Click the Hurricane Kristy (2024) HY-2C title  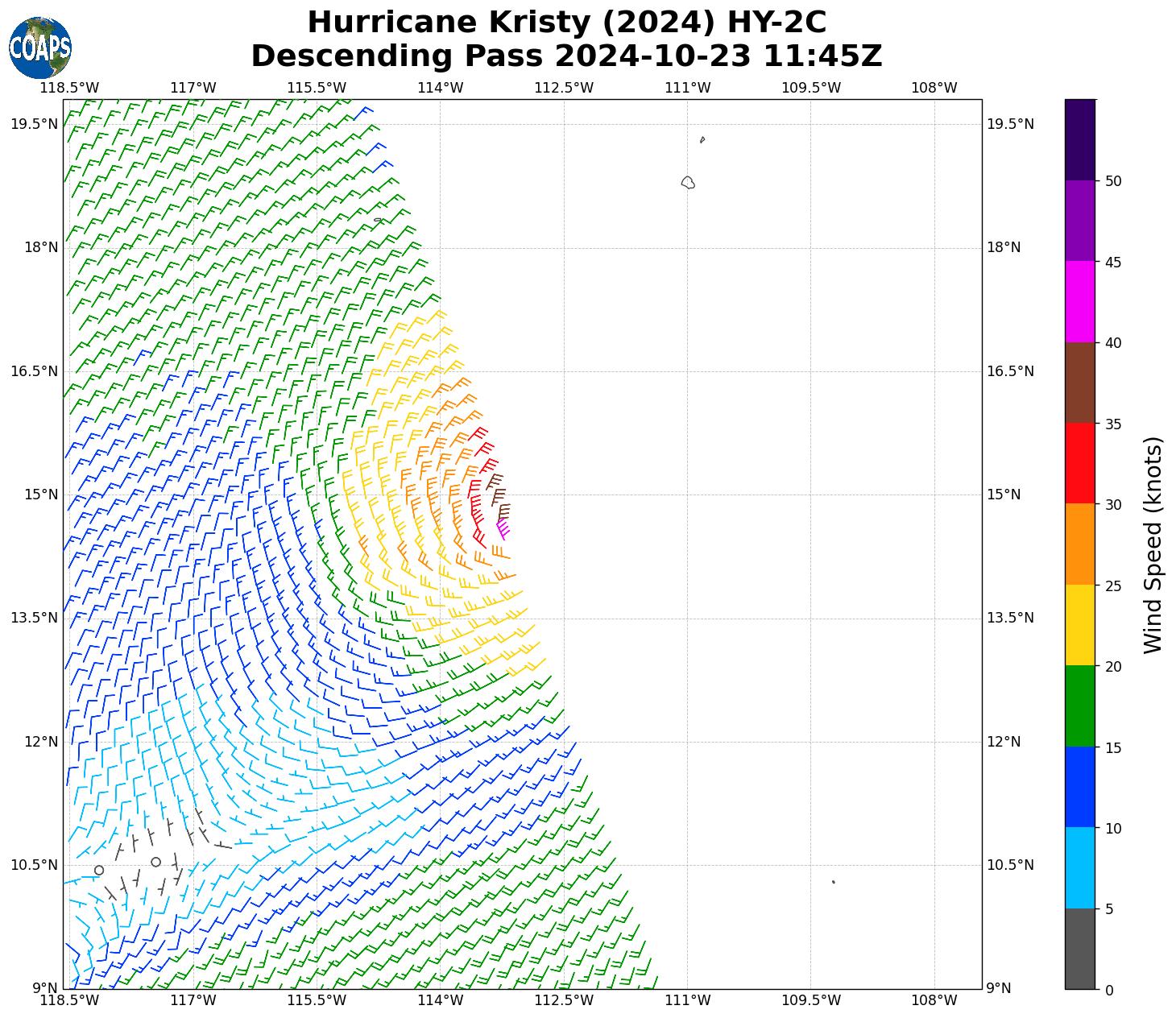[x=566, y=22]
